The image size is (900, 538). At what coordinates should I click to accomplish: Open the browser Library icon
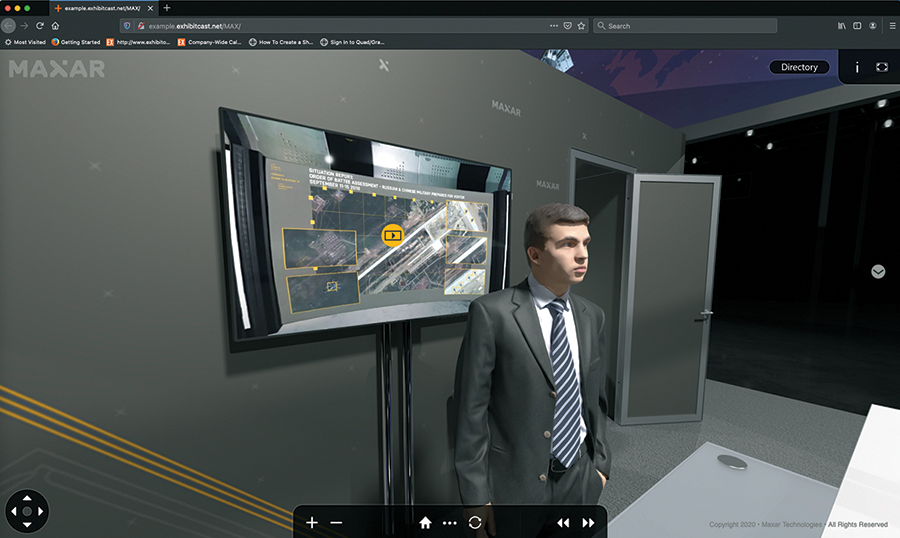pos(841,26)
